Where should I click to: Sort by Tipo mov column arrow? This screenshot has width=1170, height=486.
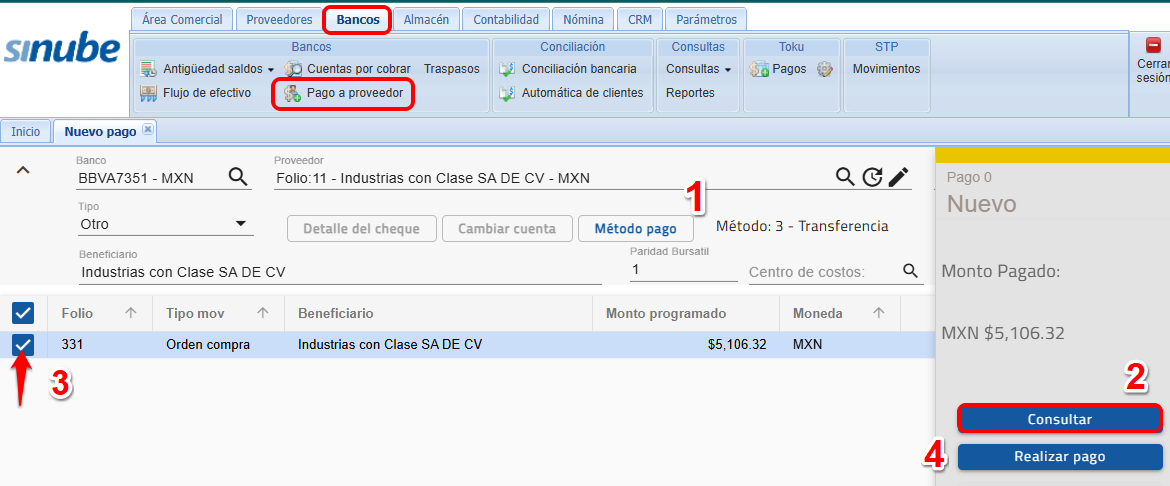[x=263, y=314]
